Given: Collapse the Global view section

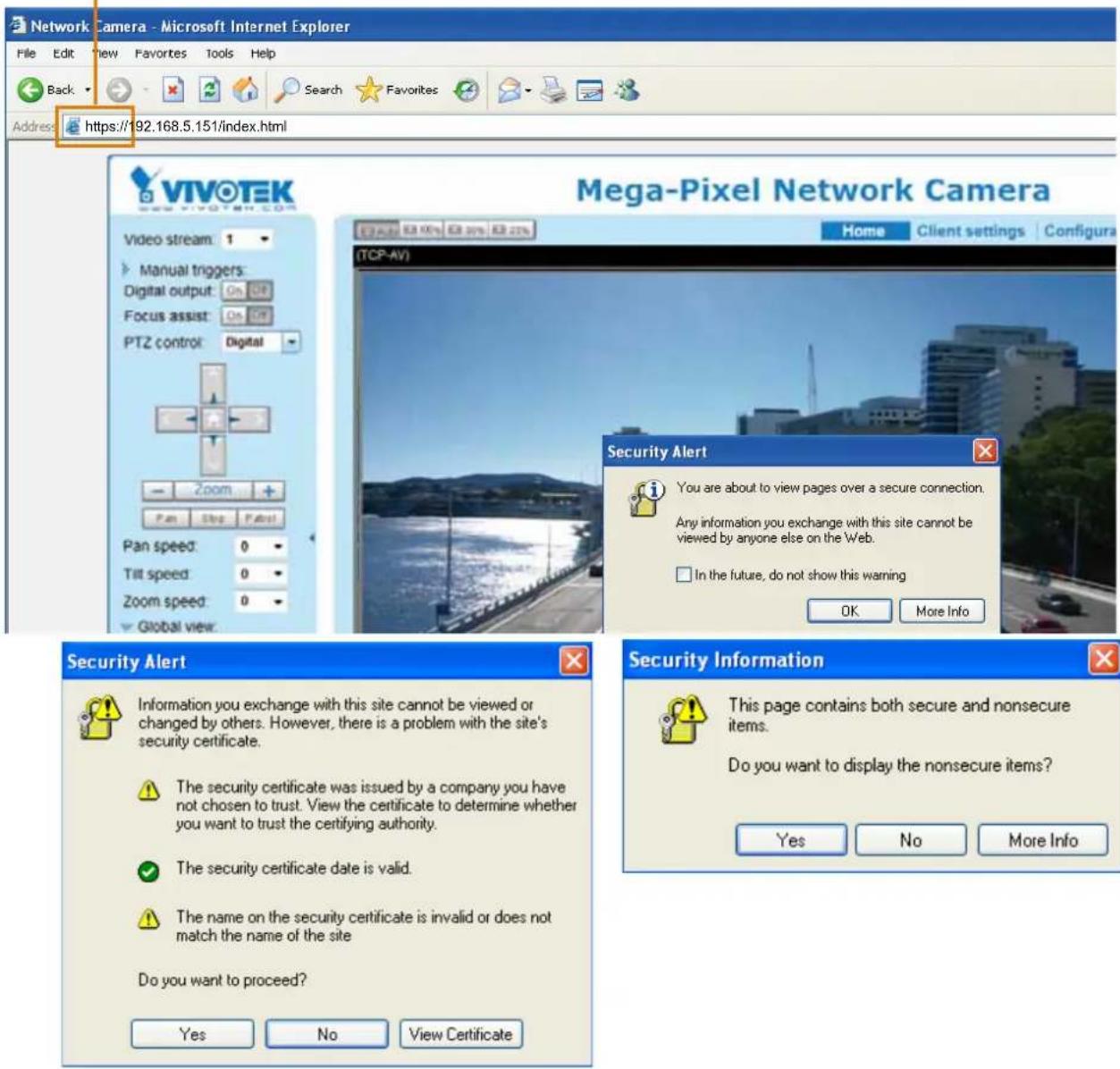Looking at the screenshot, I should 127,627.
